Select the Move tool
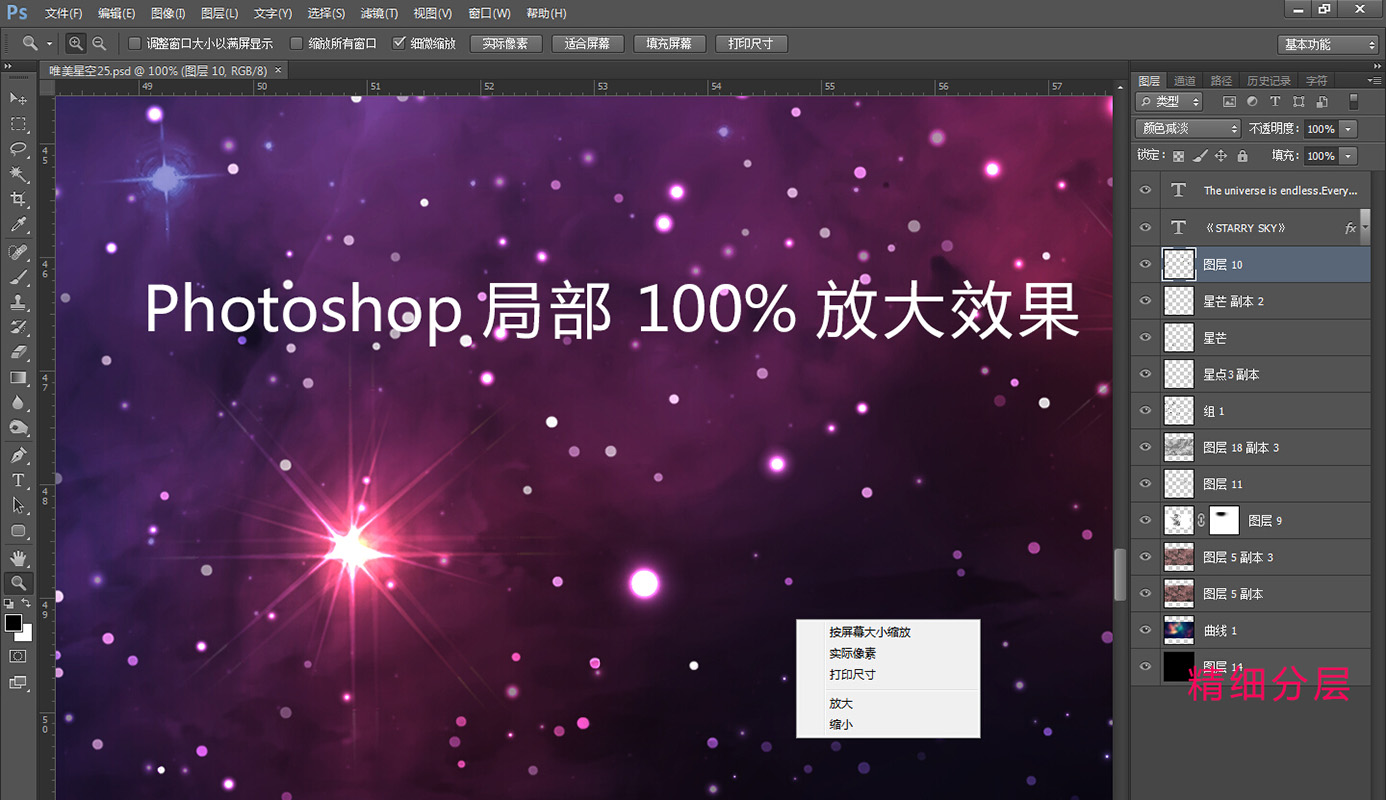Image resolution: width=1386 pixels, height=800 pixels. click(18, 98)
